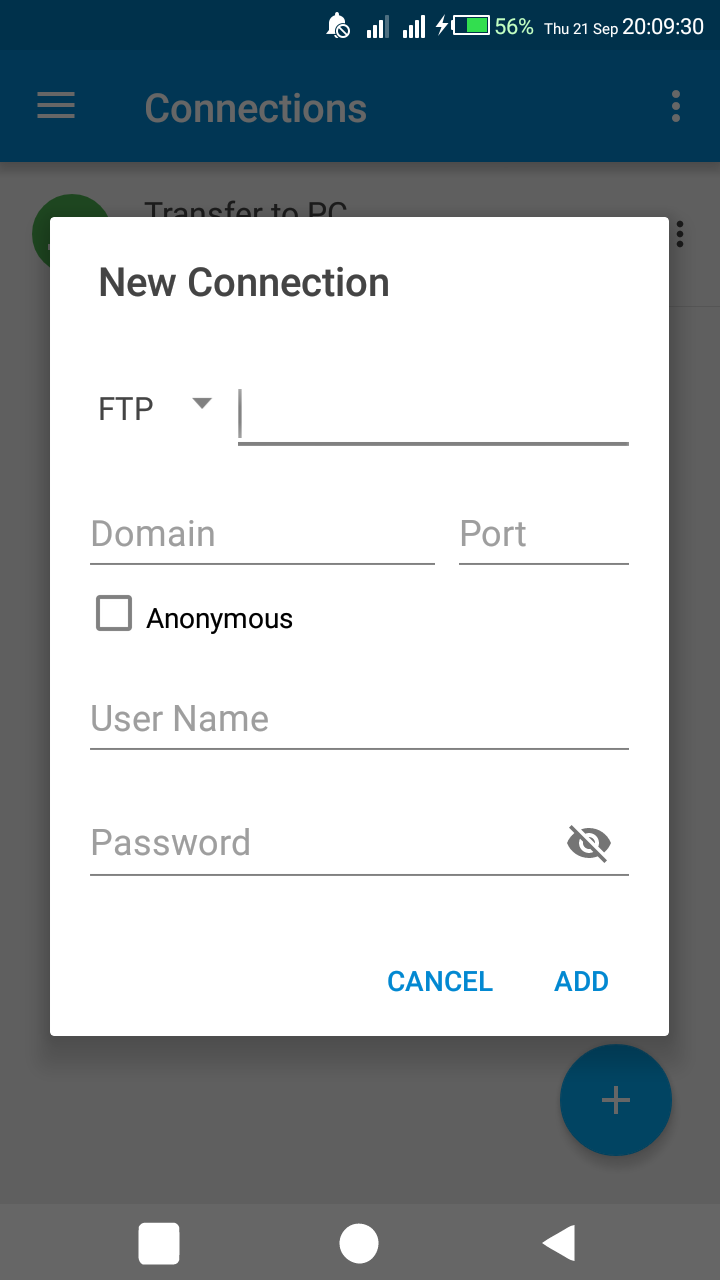Open the Transfer to PC item menu
Viewport: 720px width, 1280px height.
click(679, 233)
